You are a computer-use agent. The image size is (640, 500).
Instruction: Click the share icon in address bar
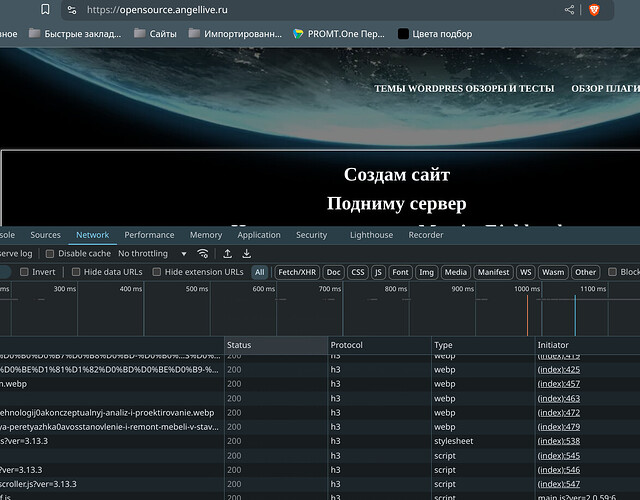click(x=570, y=10)
